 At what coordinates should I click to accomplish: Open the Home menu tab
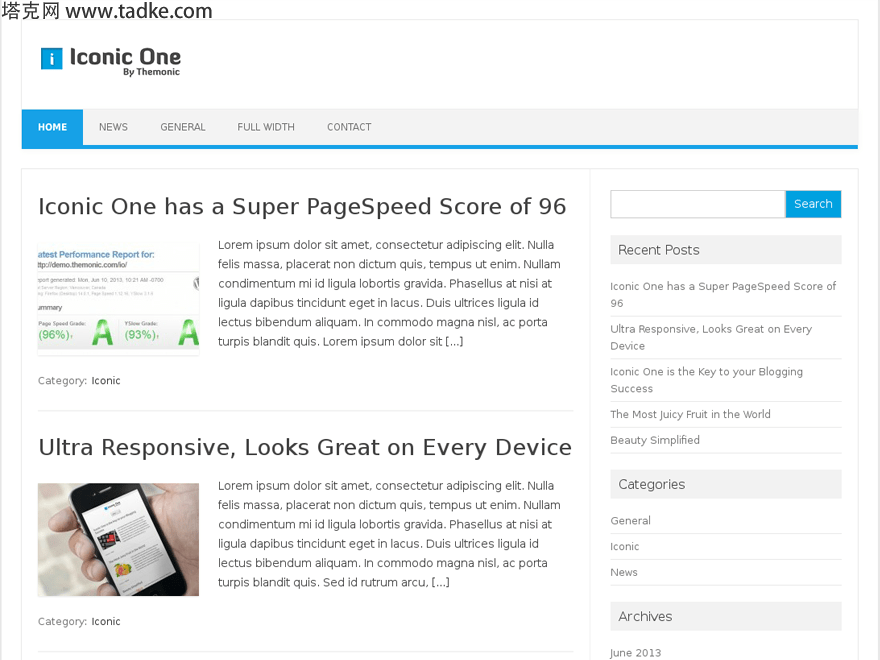pos(52,127)
